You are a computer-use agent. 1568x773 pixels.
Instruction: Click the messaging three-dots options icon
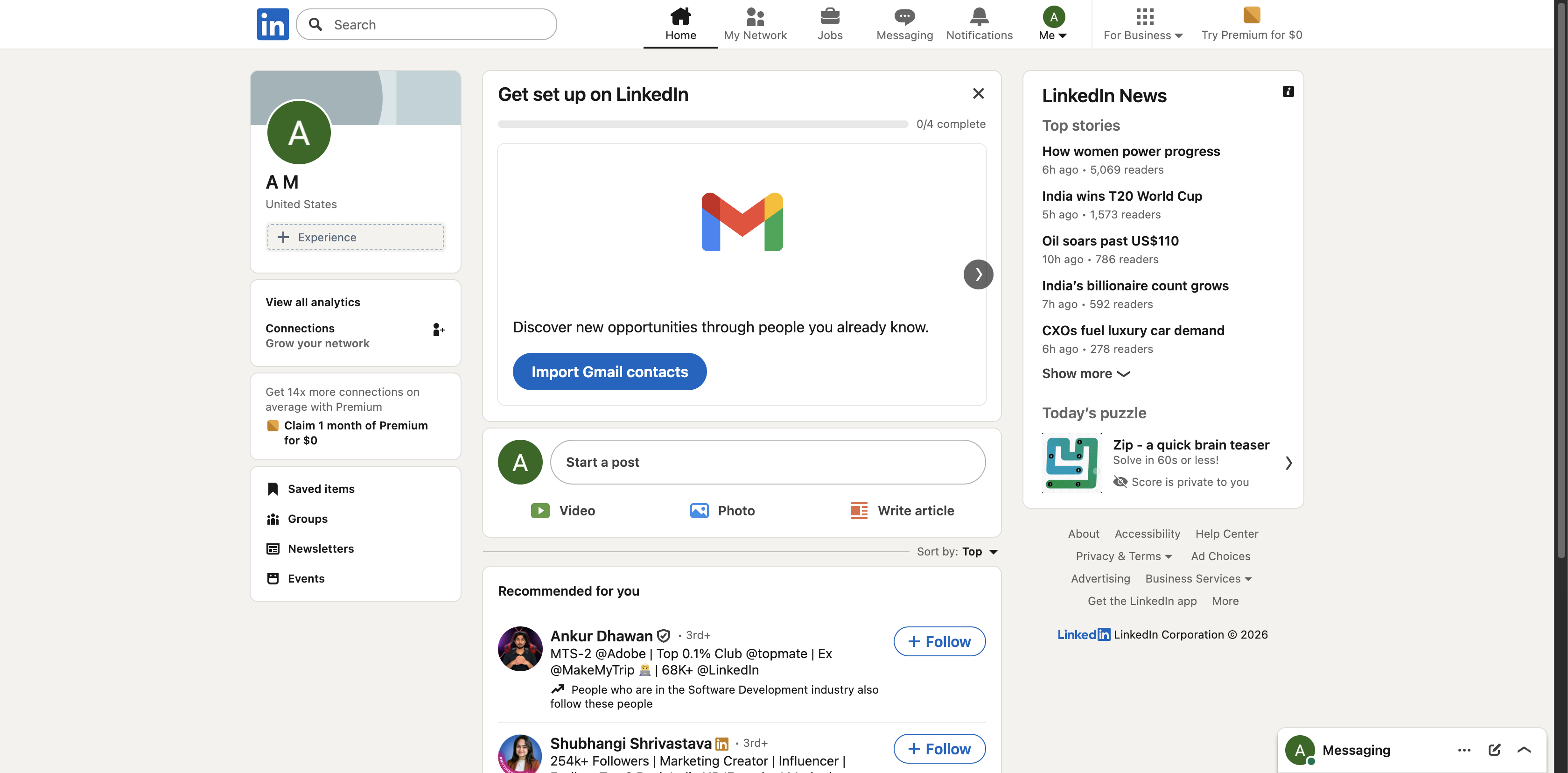tap(1464, 750)
